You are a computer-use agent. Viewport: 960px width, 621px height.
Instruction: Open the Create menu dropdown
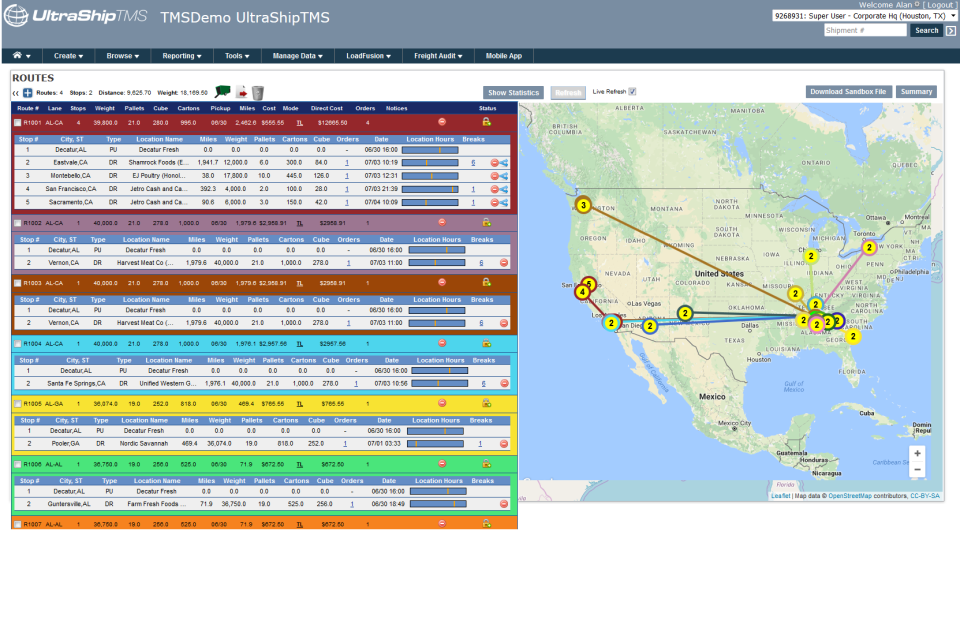coord(68,56)
